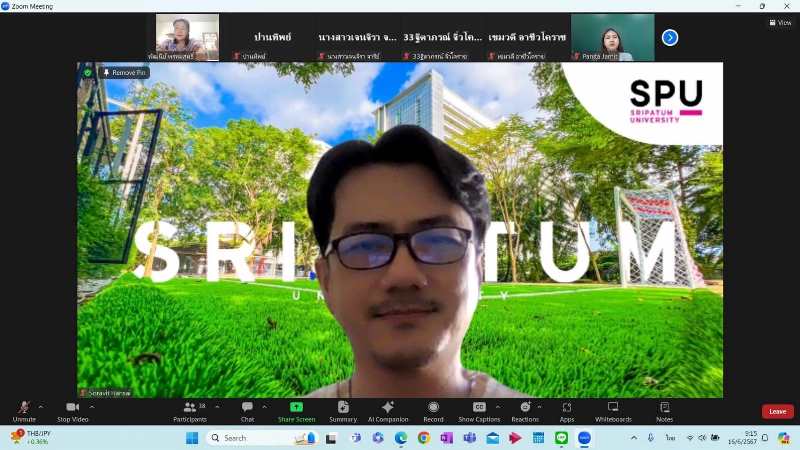Switch input language ไทย indicator
Image resolution: width=800 pixels, height=450 pixels.
point(670,438)
